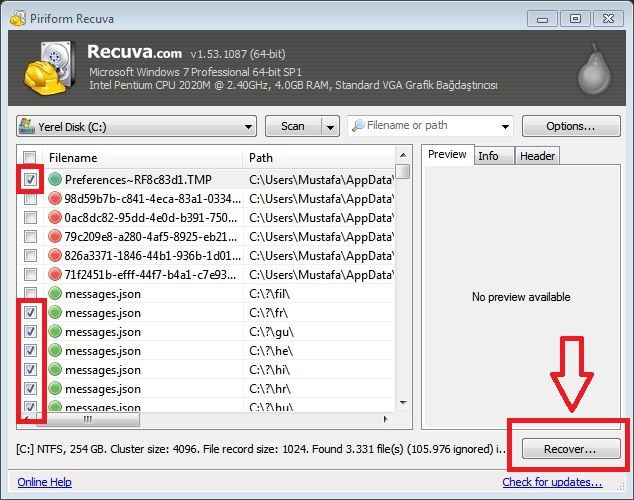
Task: Uncheck messages.json in the he folder
Action: 30,350
